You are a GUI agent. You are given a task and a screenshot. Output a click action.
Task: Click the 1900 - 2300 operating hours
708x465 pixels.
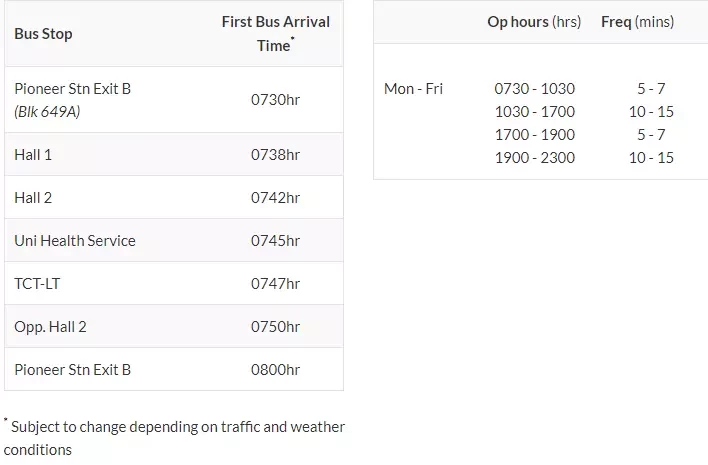tap(535, 158)
